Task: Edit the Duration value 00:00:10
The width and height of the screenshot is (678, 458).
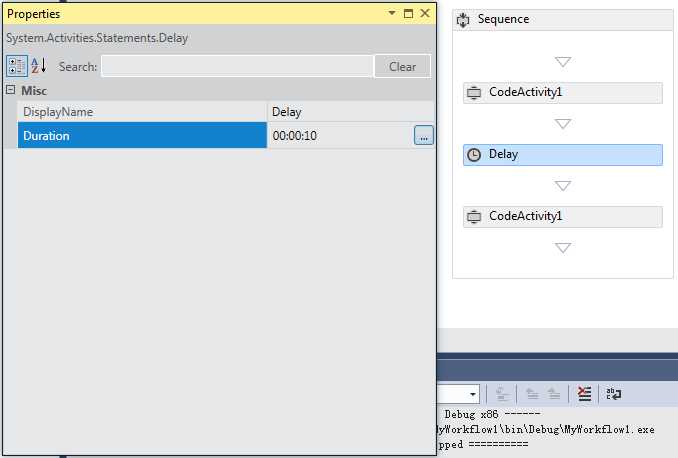Action: (340, 135)
